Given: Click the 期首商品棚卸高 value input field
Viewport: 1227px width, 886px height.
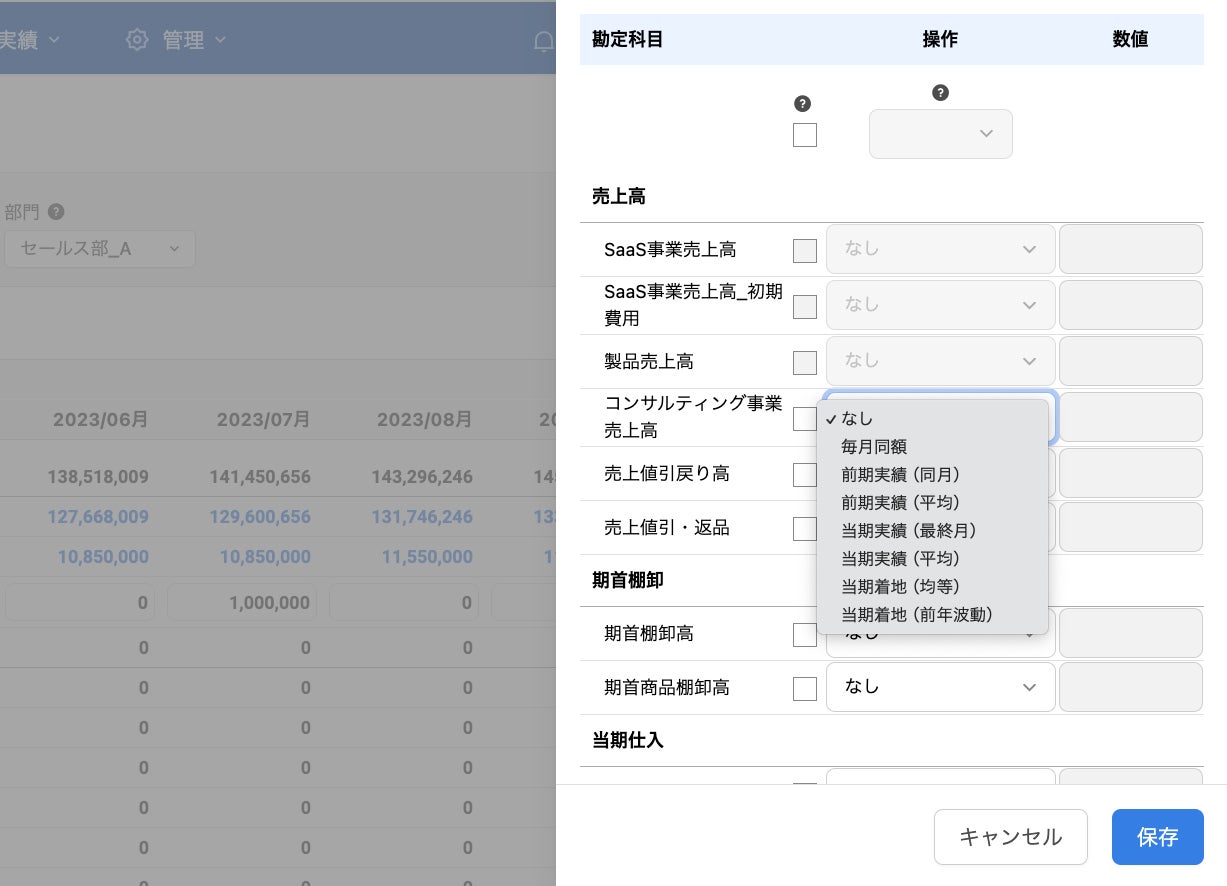Looking at the screenshot, I should point(1131,687).
